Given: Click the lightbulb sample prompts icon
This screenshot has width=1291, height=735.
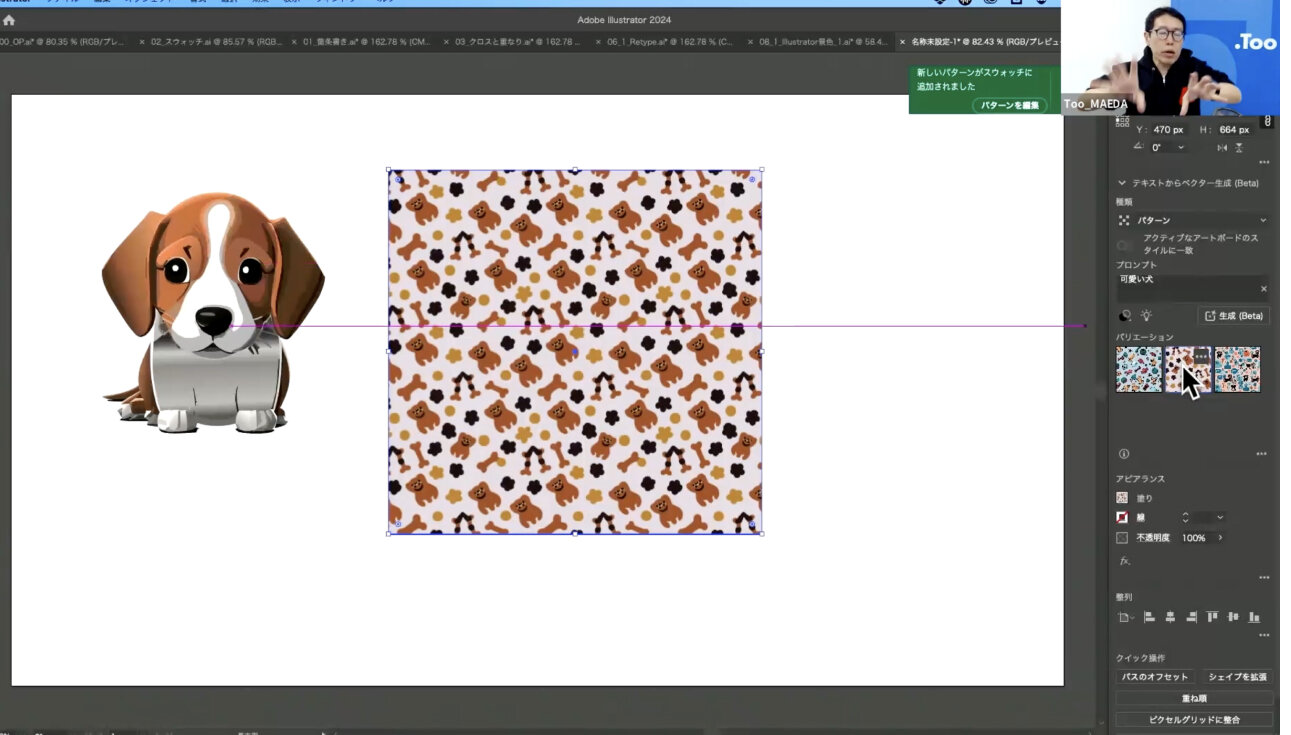Looking at the screenshot, I should [1146, 316].
